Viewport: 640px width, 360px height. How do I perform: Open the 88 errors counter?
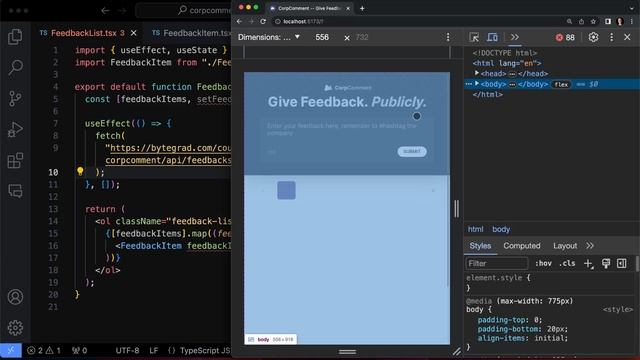point(565,38)
